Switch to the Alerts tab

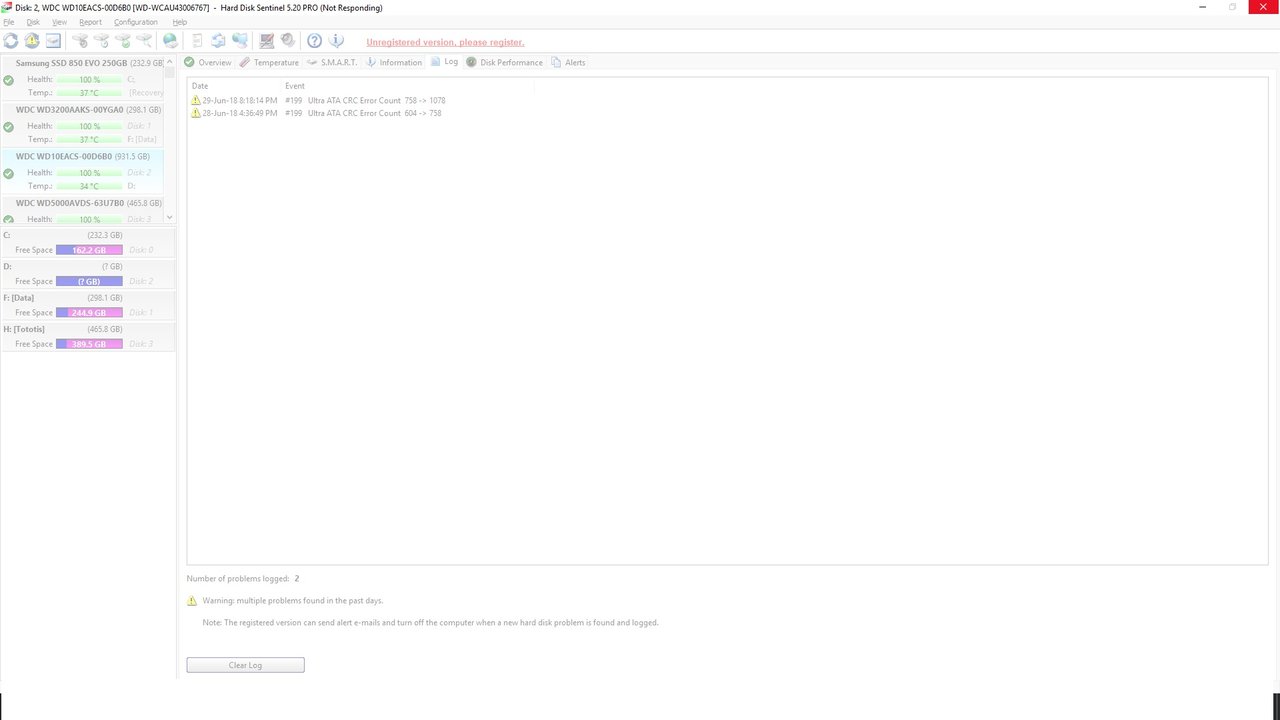tap(568, 62)
